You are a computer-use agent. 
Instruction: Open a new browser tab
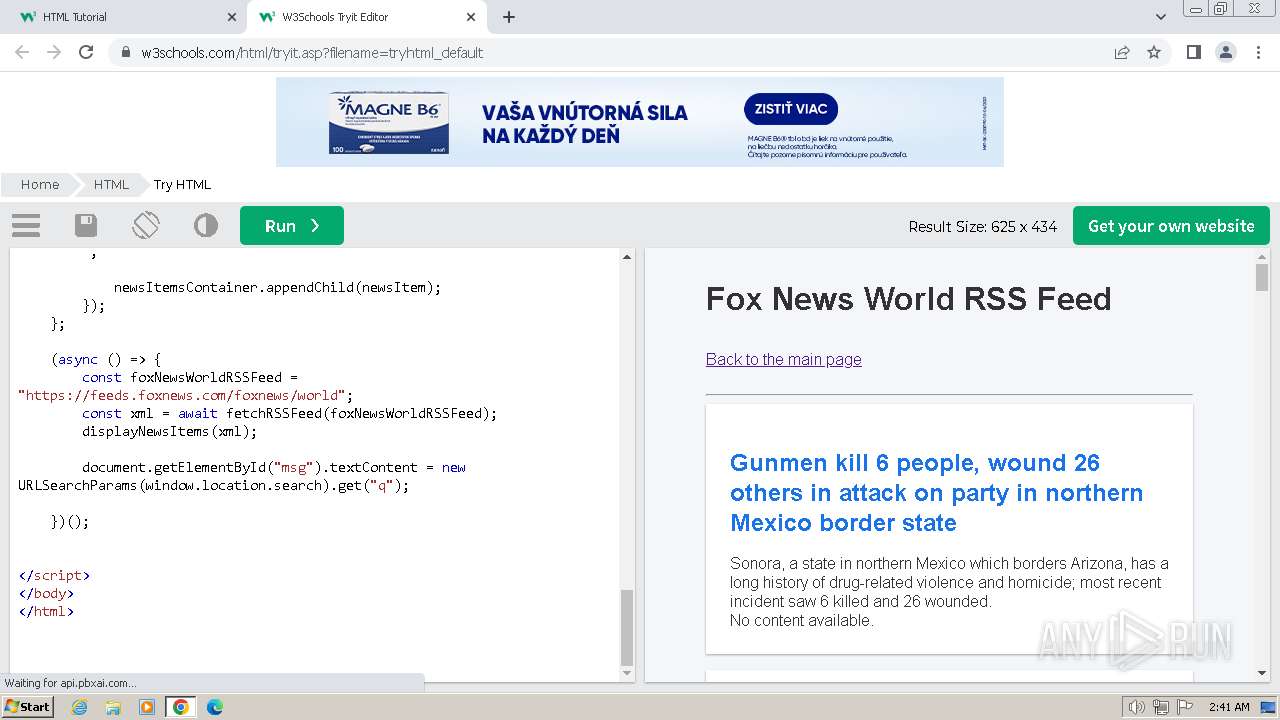tap(509, 17)
